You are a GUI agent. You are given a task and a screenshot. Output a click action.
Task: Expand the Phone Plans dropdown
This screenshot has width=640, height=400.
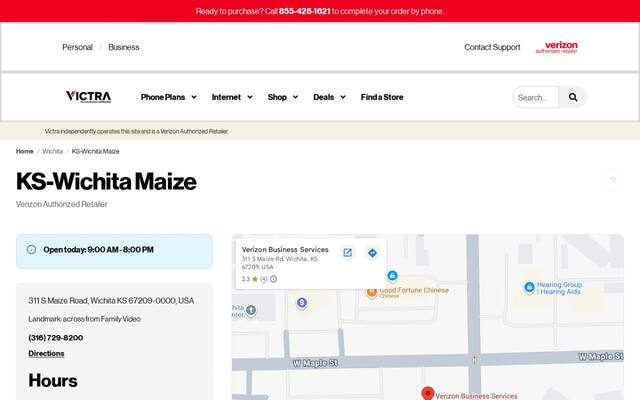tap(169, 97)
